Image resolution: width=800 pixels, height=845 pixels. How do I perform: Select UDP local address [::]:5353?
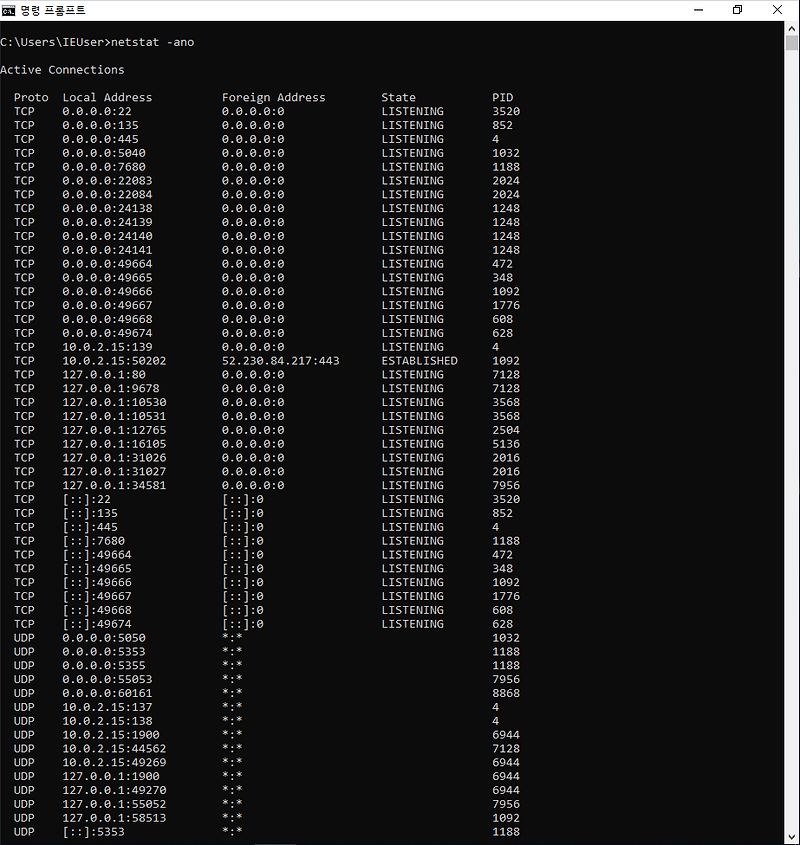click(93, 832)
